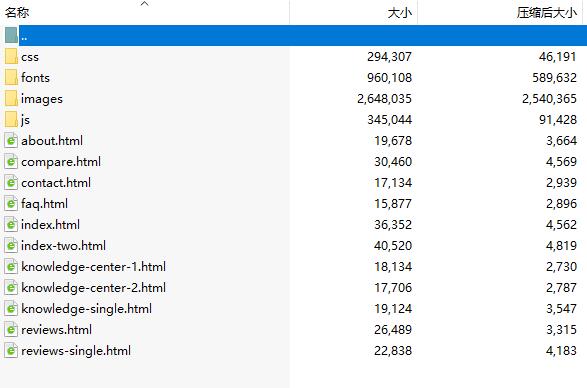Image resolution: width=587 pixels, height=388 pixels.
Task: Click the size value 294,307
Action: pyautogui.click(x=389, y=57)
